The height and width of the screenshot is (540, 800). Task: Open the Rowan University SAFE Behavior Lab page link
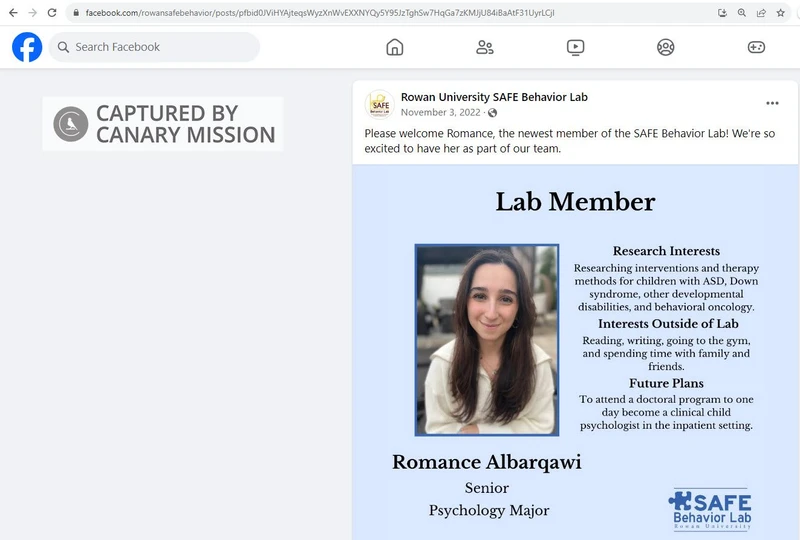(x=494, y=97)
